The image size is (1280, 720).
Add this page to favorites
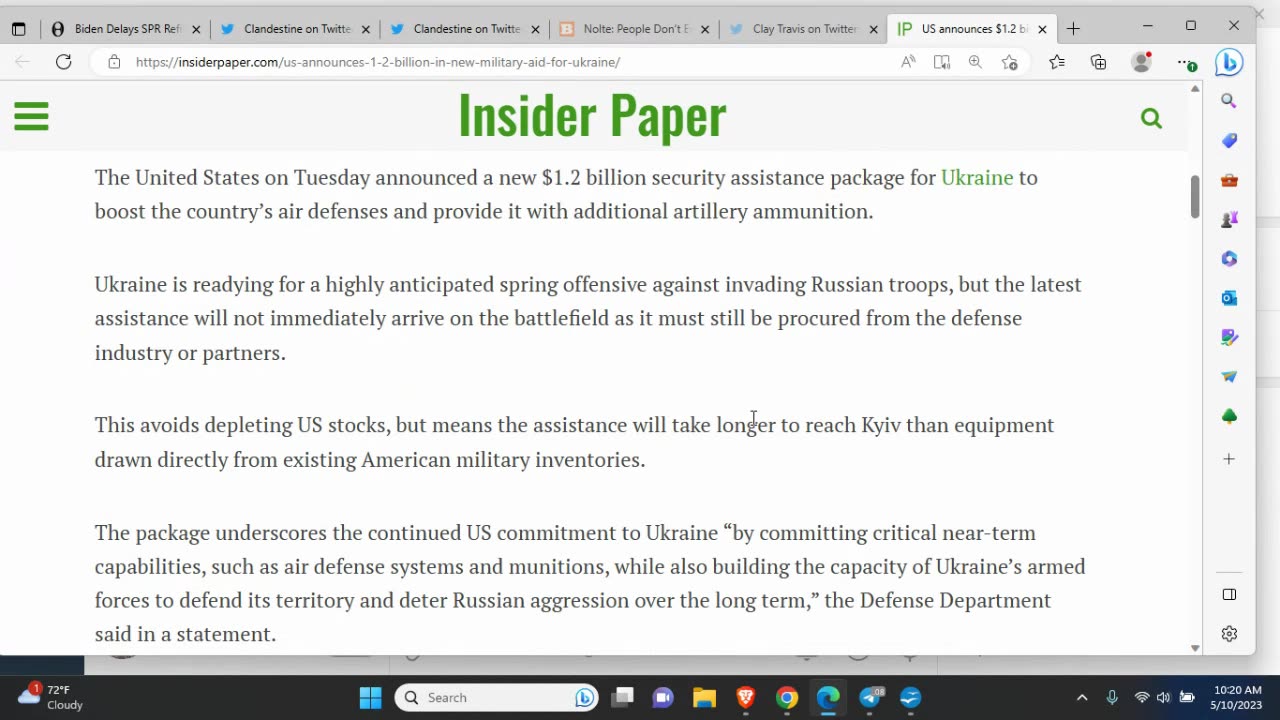[x=1009, y=62]
